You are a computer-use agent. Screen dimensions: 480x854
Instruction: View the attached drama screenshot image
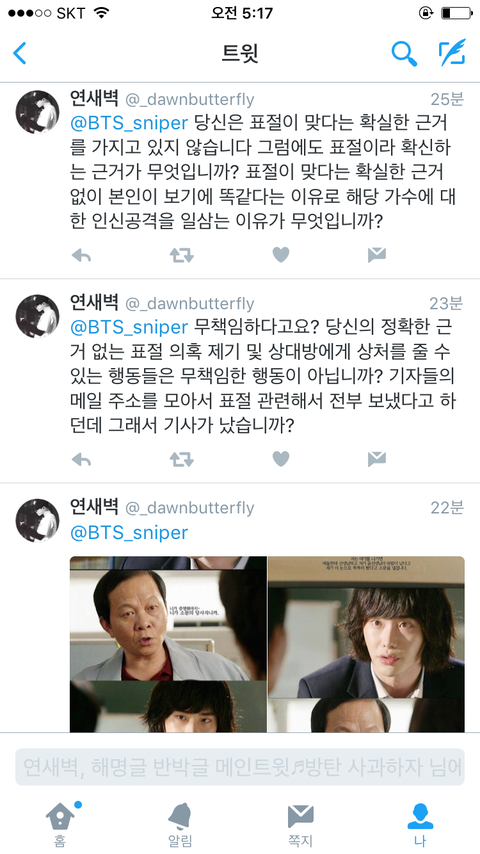coord(267,644)
